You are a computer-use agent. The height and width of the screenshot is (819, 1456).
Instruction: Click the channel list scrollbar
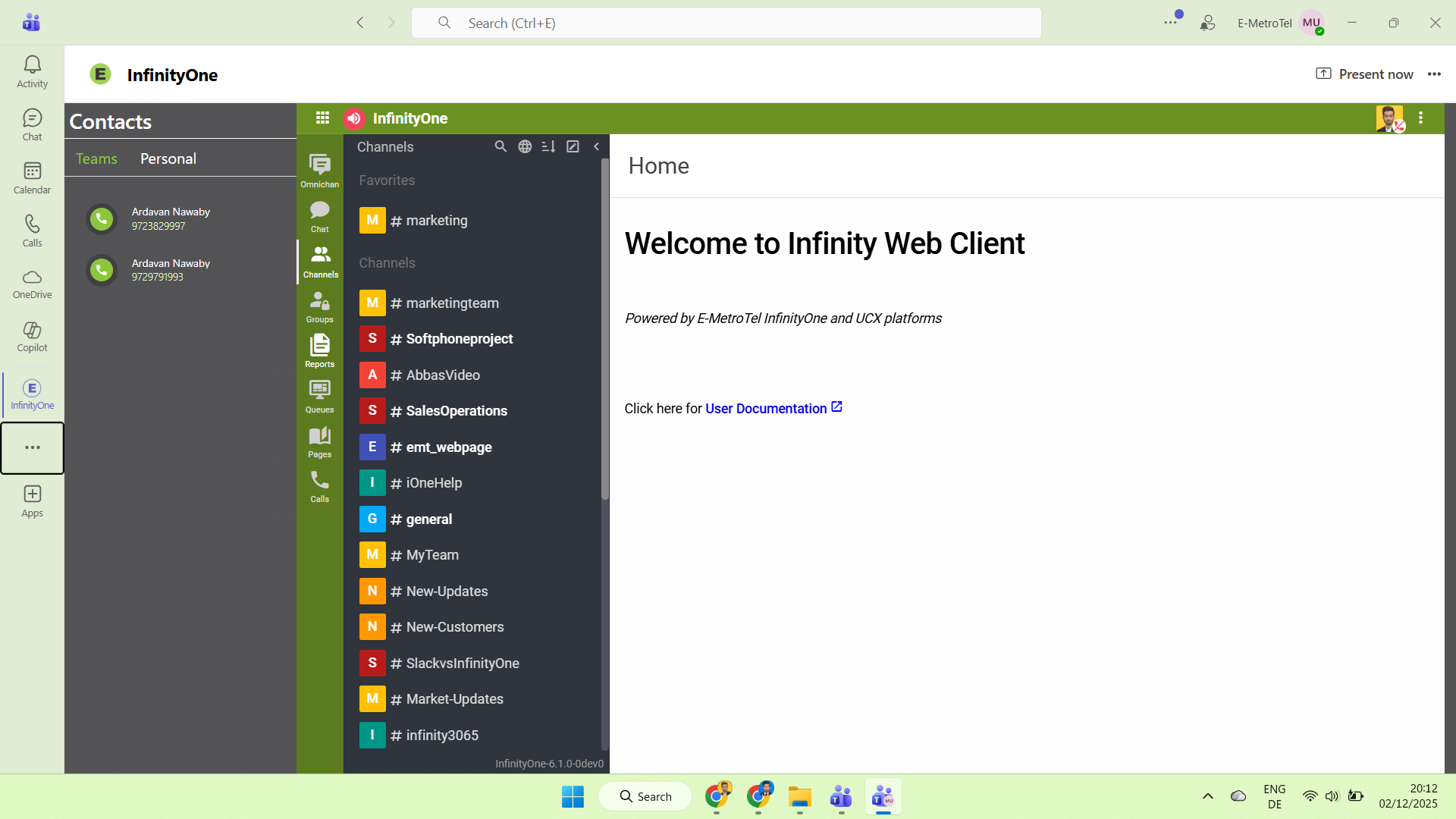click(605, 329)
